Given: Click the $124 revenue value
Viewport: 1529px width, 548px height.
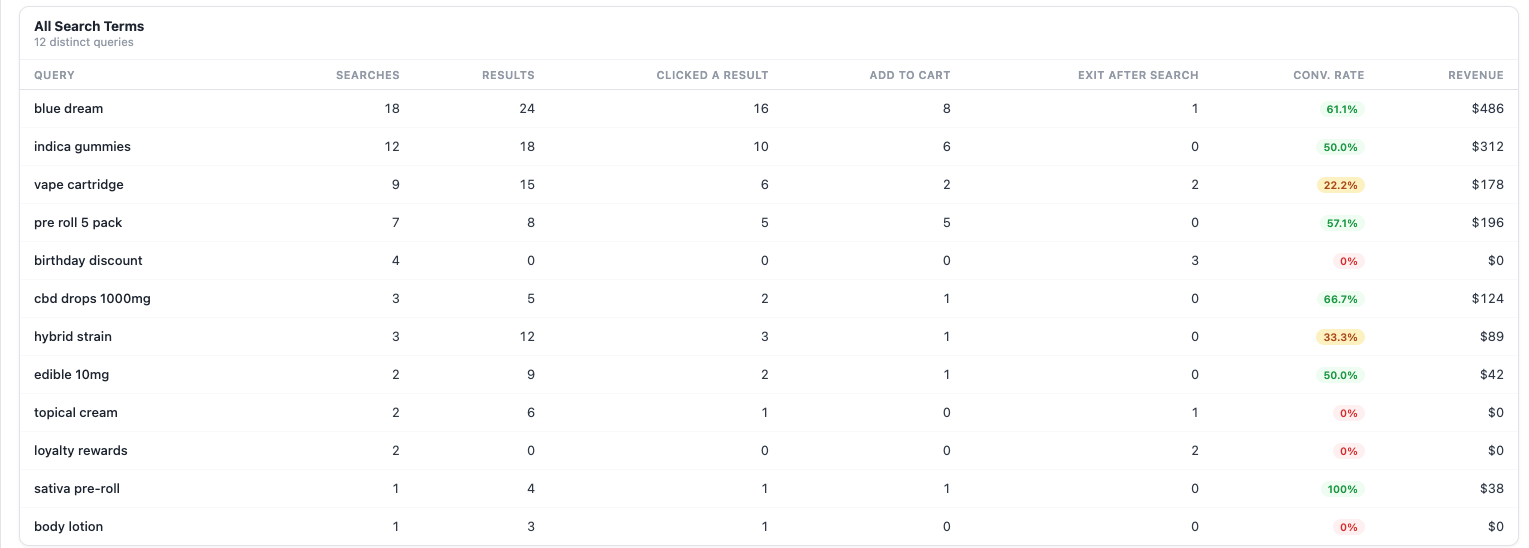Looking at the screenshot, I should click(x=1488, y=299).
